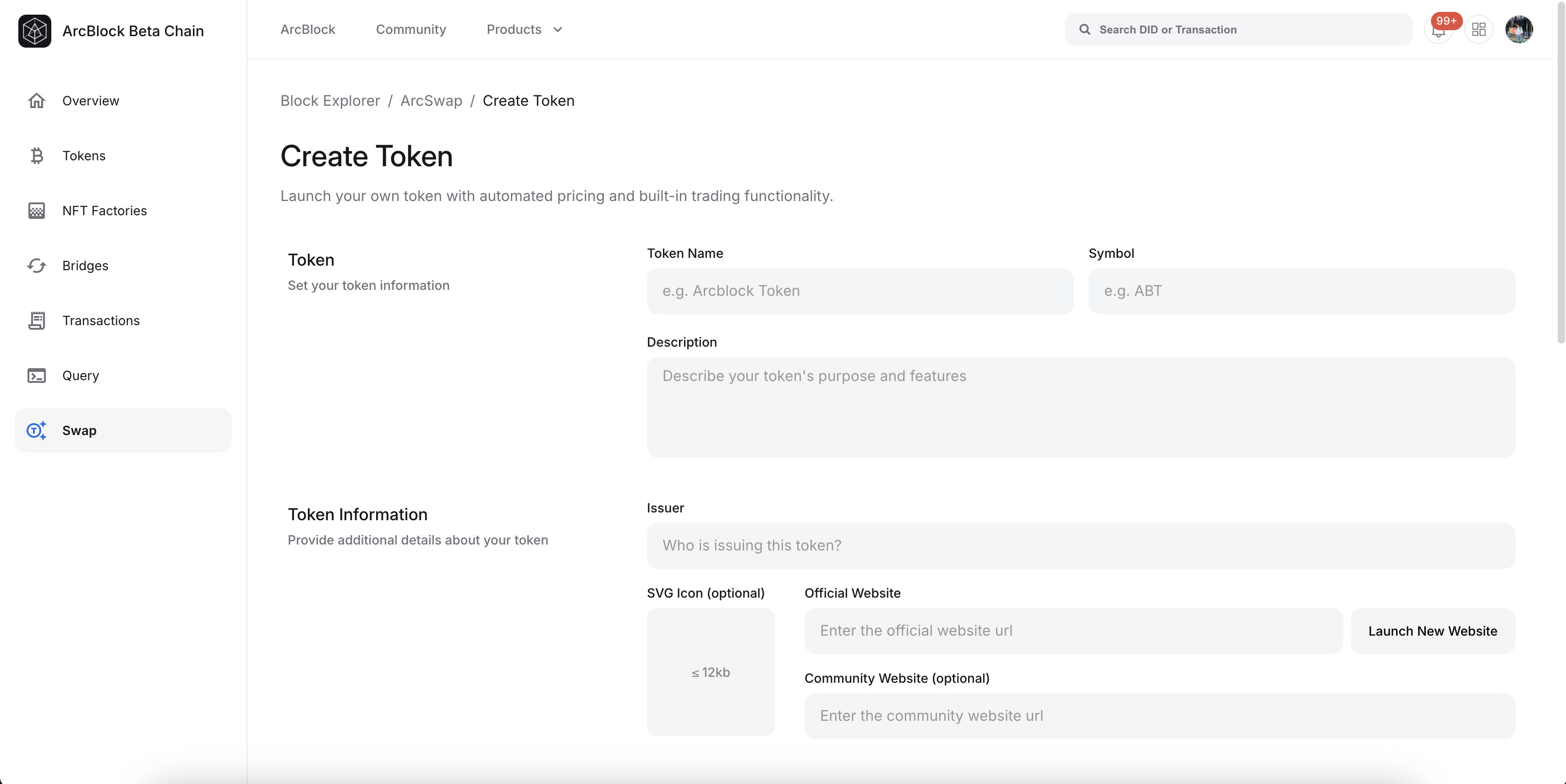Click the Bridges sync arrows icon
Image resolution: width=1566 pixels, height=784 pixels.
click(37, 266)
